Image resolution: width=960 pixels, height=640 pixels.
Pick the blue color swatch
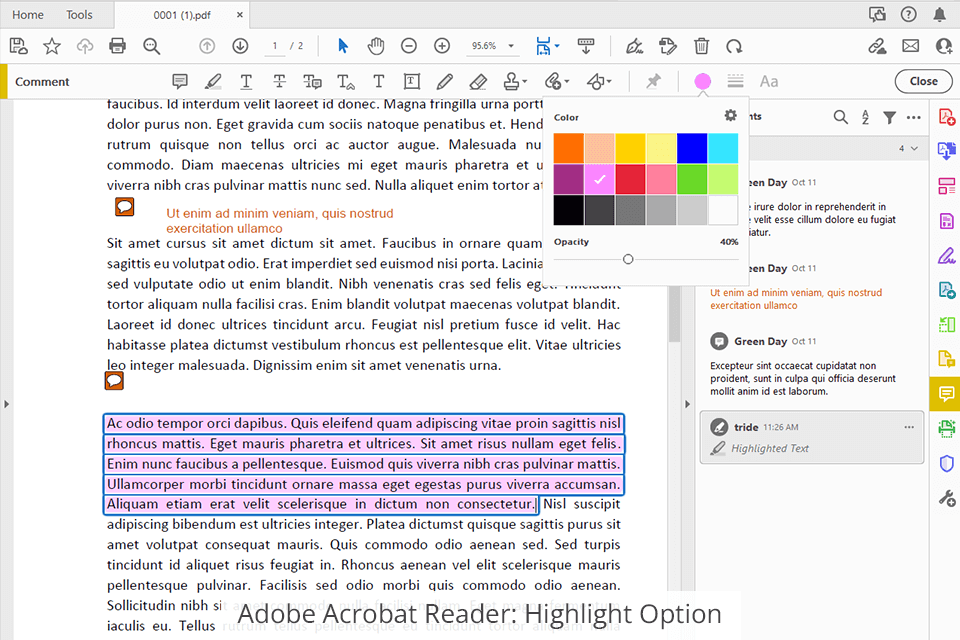692,148
